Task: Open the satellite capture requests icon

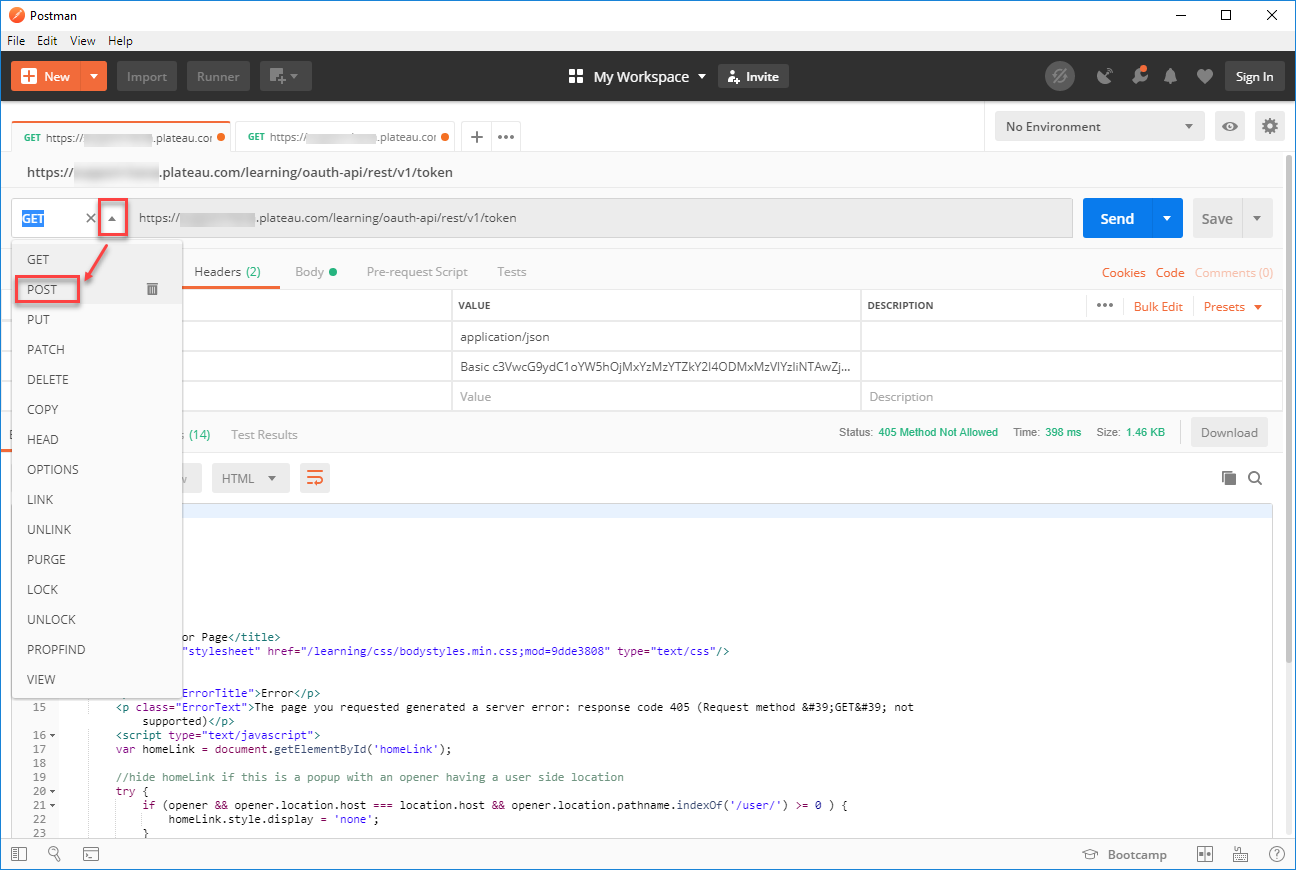Action: [1105, 77]
